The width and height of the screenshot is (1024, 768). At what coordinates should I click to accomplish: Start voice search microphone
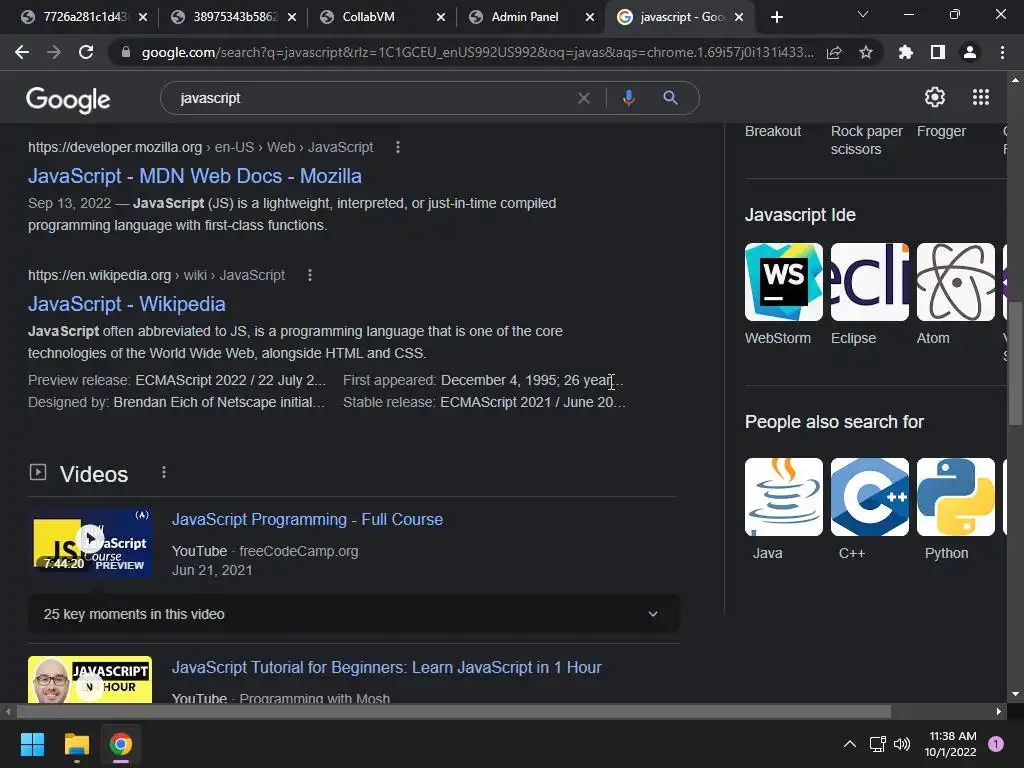pos(628,98)
